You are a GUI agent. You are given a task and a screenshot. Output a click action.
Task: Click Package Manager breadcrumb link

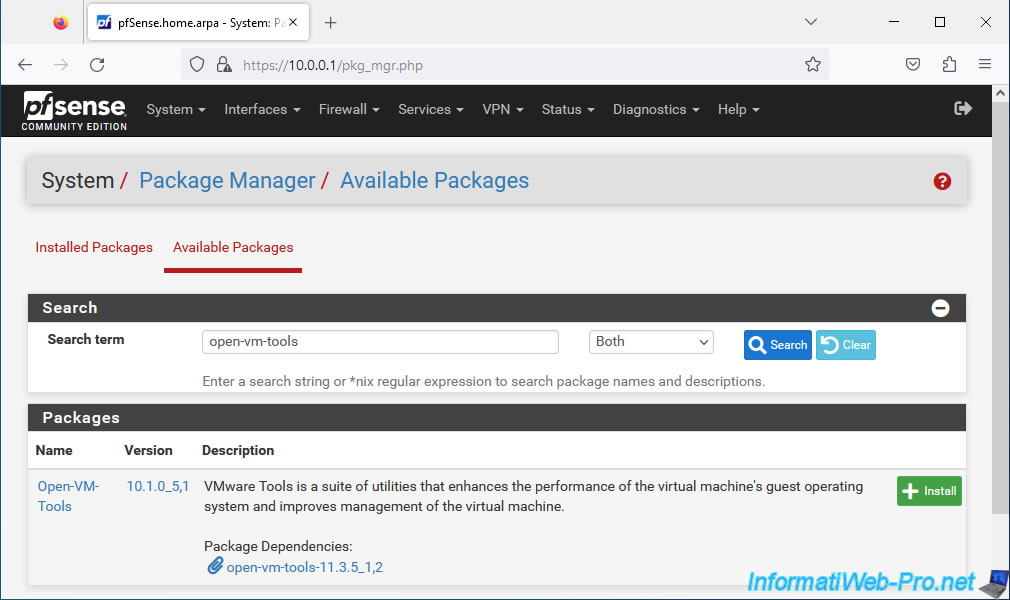227,180
